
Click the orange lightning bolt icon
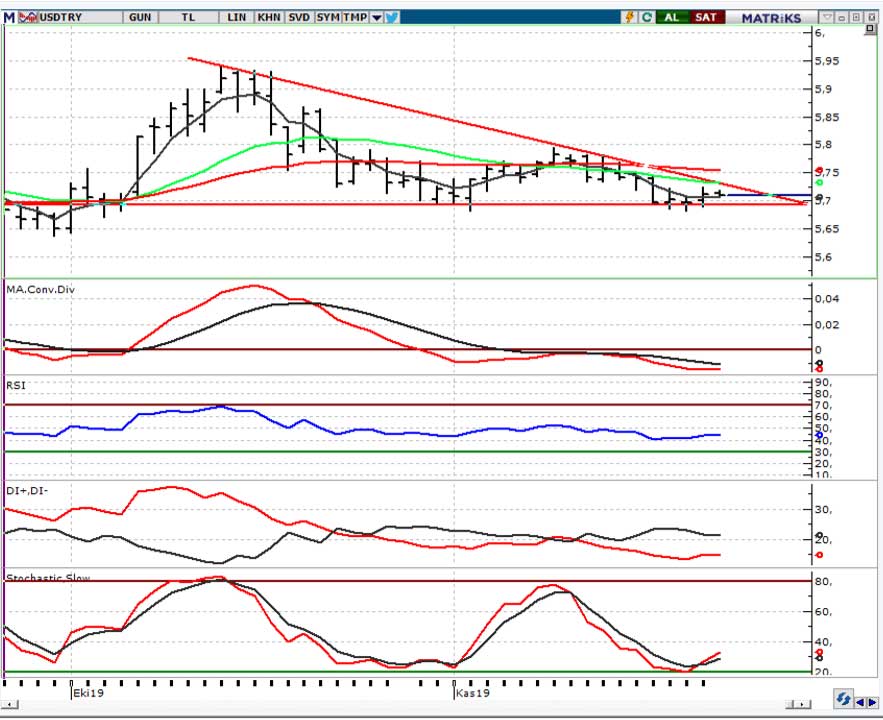point(630,17)
